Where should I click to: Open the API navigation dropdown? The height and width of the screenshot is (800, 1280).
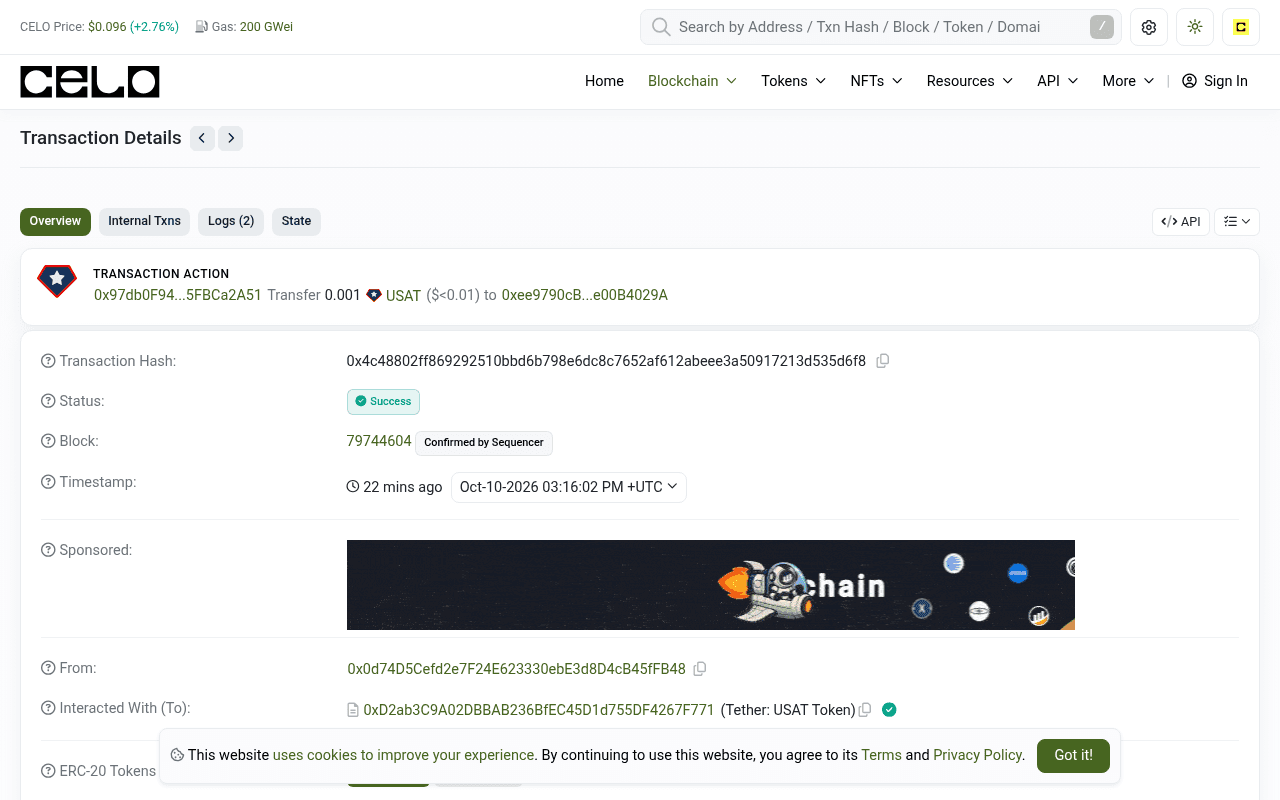1057,81
